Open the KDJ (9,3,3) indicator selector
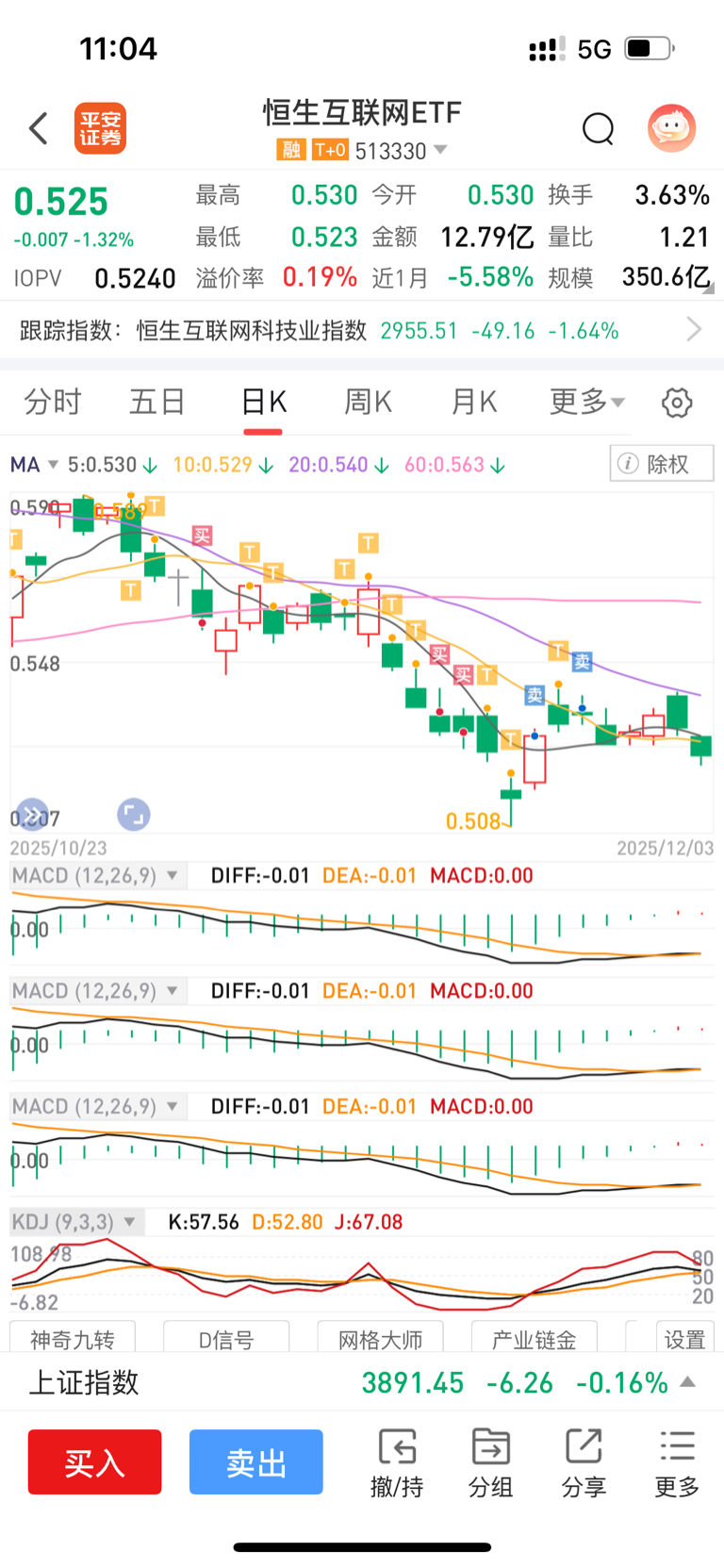Viewport: 724px width, 1568px height. [76, 1222]
